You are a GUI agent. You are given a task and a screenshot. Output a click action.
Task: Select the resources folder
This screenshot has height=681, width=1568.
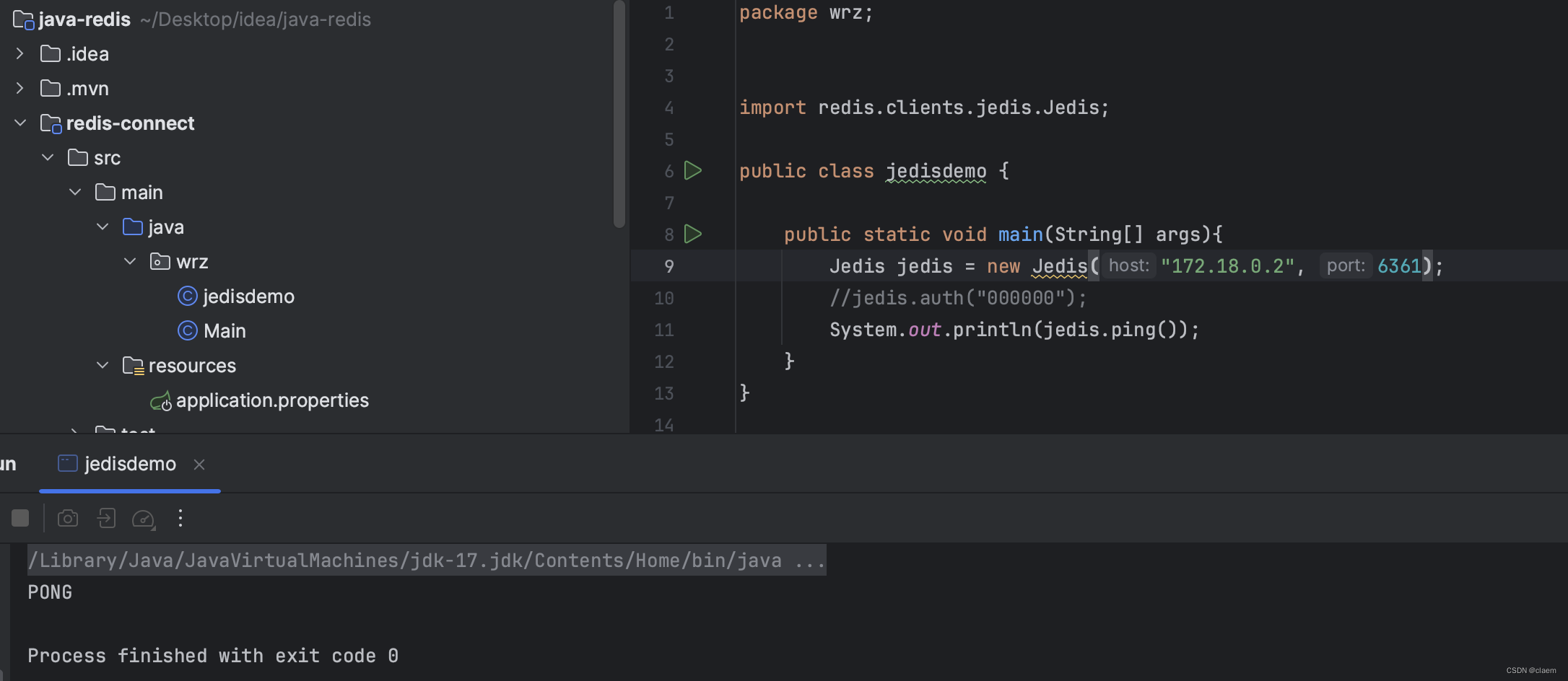point(192,366)
